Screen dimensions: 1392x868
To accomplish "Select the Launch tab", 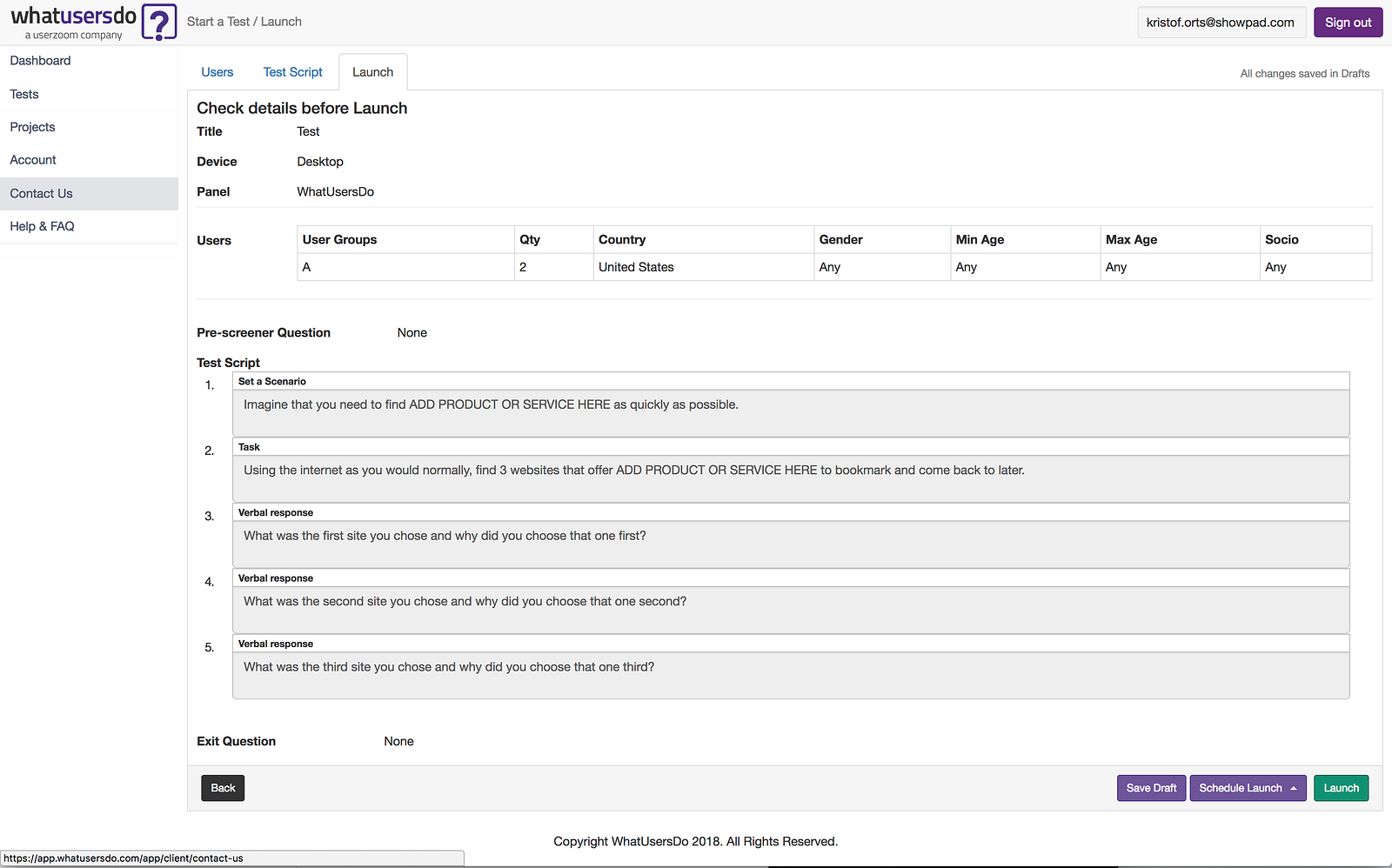I will click(x=372, y=72).
